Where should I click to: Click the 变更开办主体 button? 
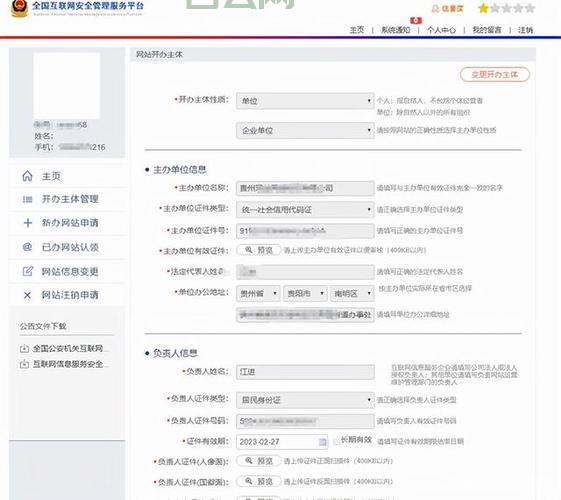pos(495,74)
